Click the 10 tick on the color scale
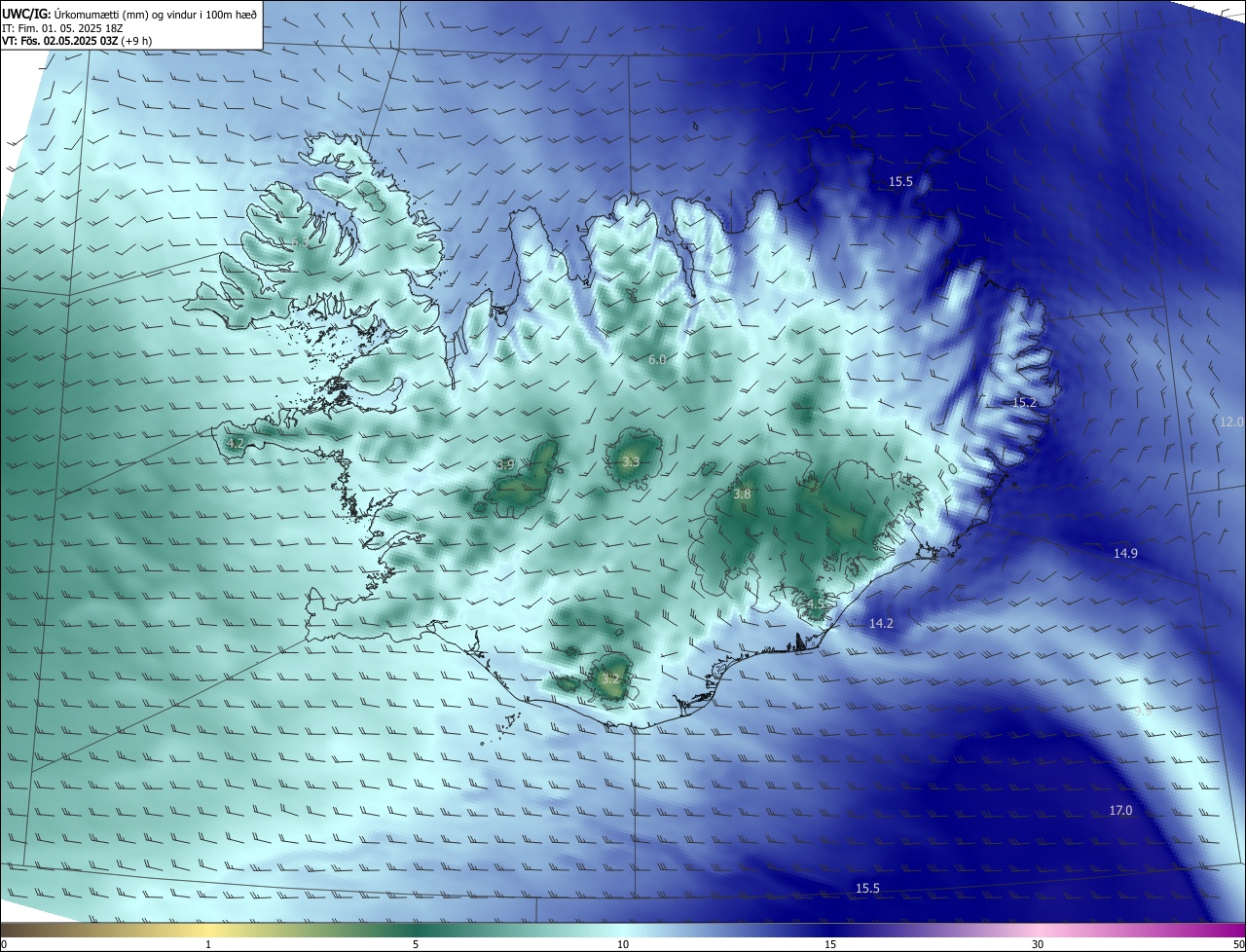1246x952 pixels. (x=623, y=944)
